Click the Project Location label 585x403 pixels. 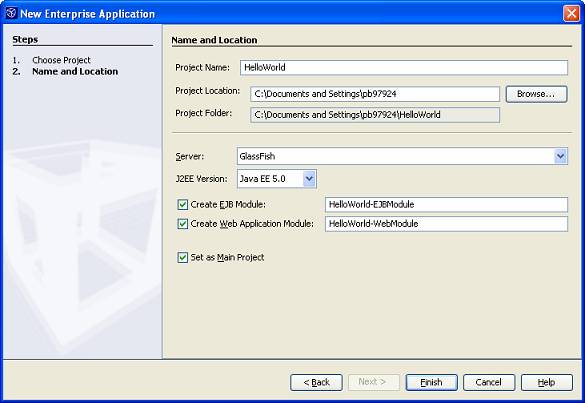[207, 91]
